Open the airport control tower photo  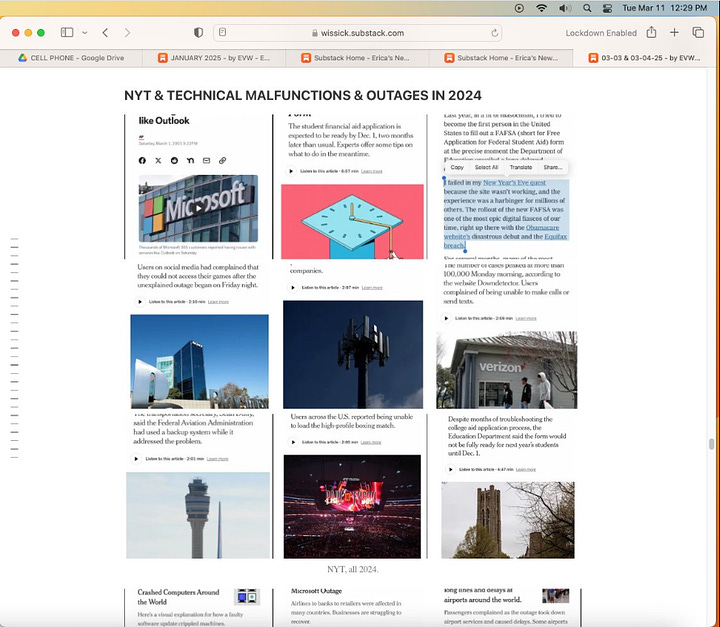[x=198, y=515]
